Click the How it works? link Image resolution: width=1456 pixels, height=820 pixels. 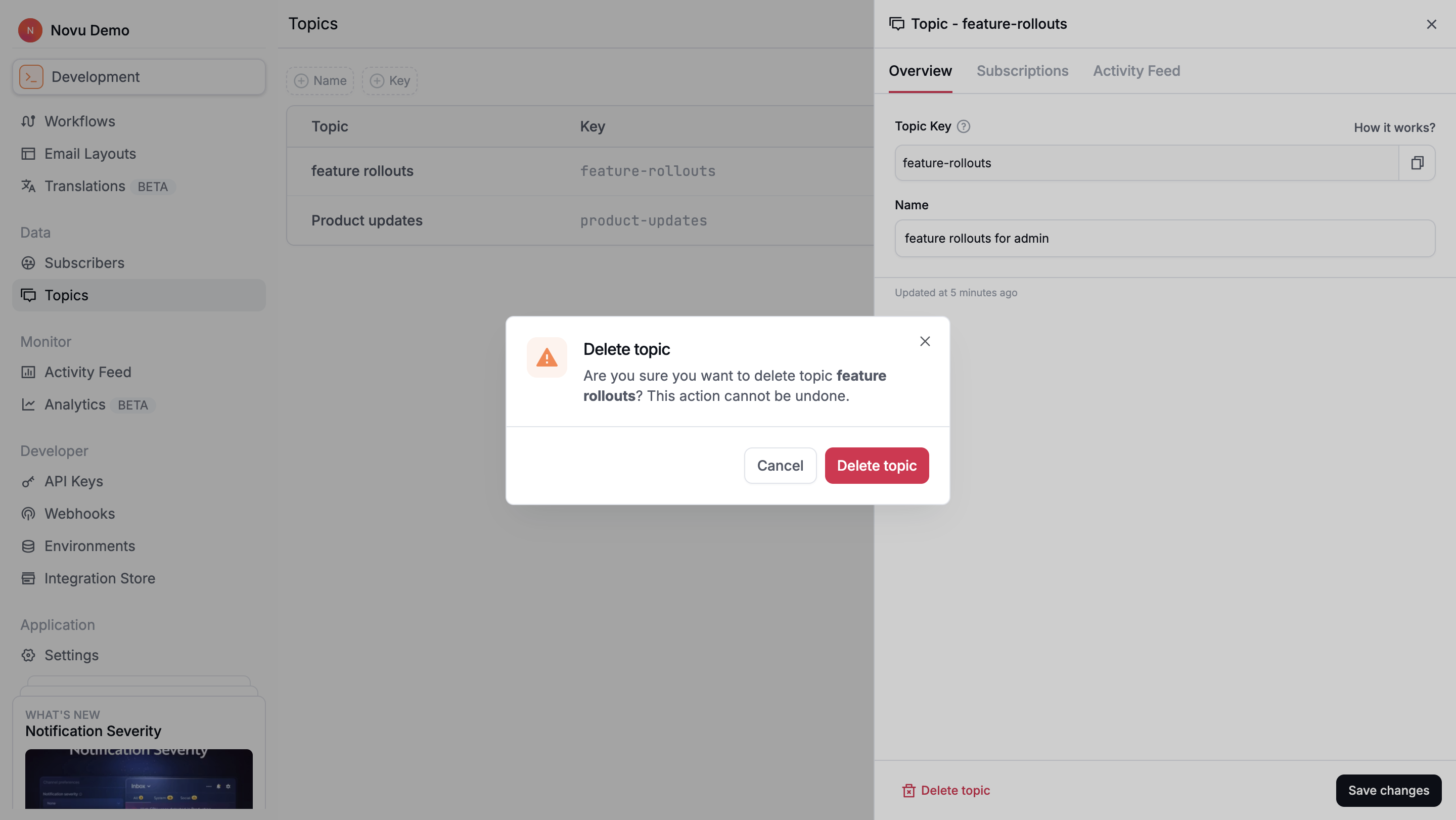(1394, 128)
